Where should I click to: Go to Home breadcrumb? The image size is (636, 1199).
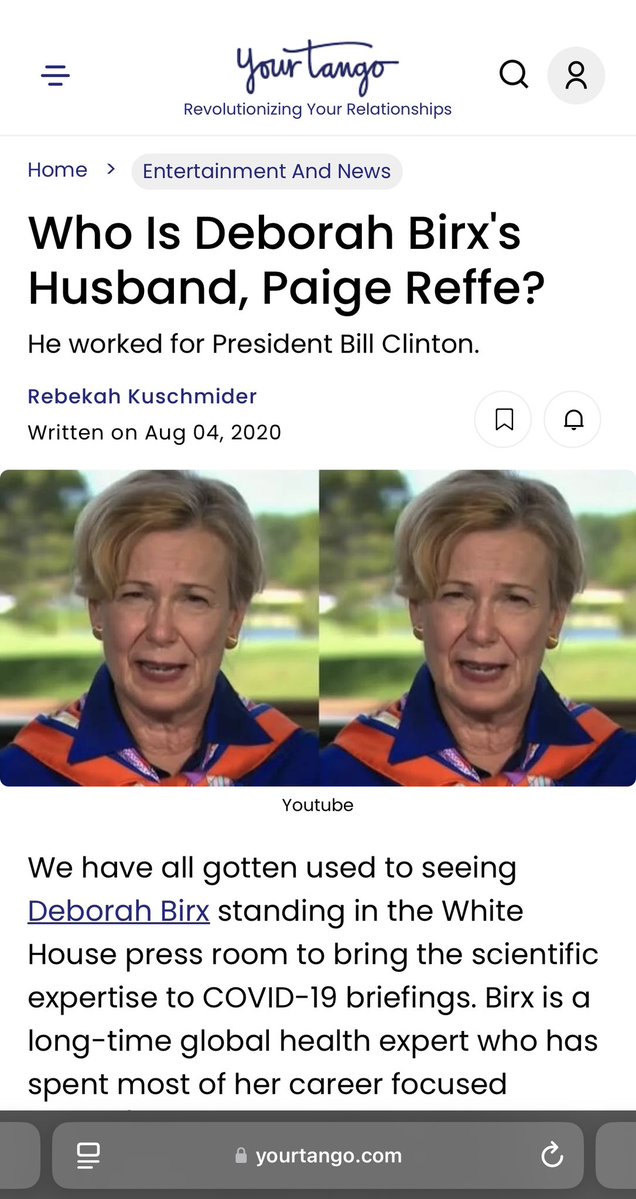(57, 170)
